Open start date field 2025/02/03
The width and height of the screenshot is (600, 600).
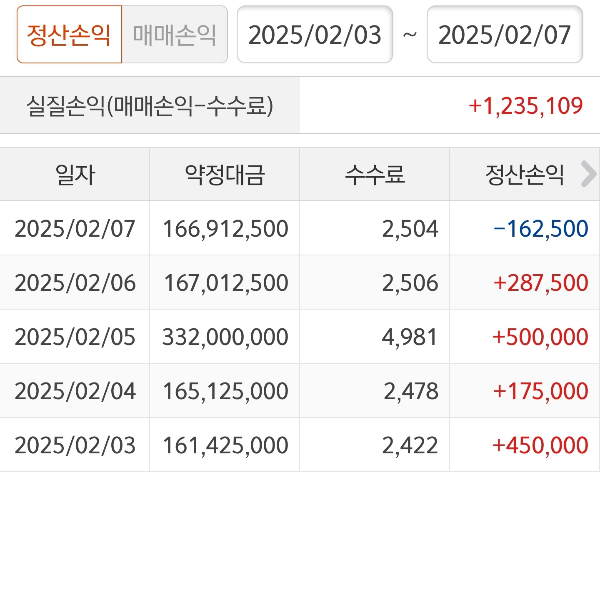point(315,35)
